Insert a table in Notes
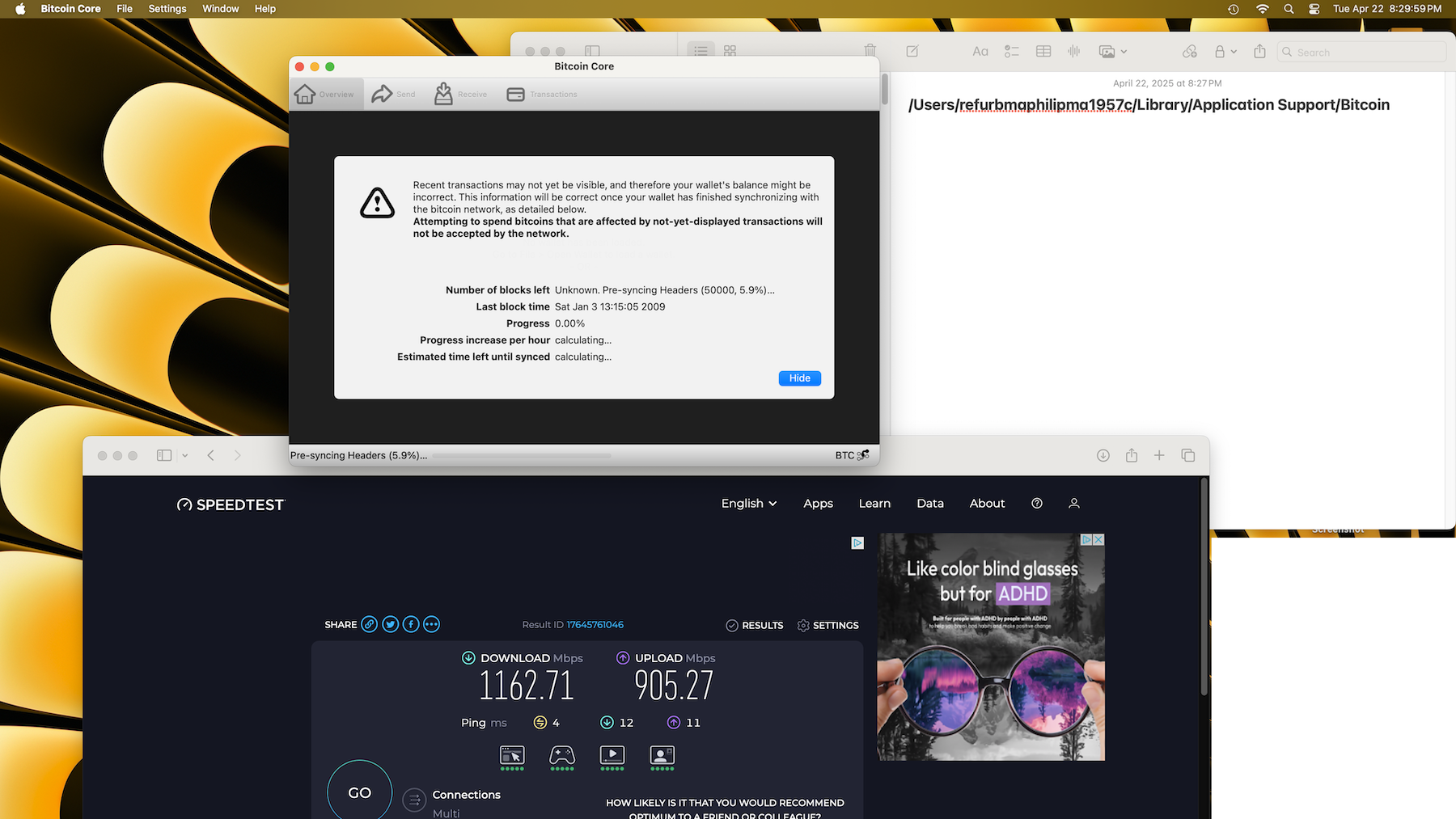The height and width of the screenshot is (819, 1456). point(1043,52)
